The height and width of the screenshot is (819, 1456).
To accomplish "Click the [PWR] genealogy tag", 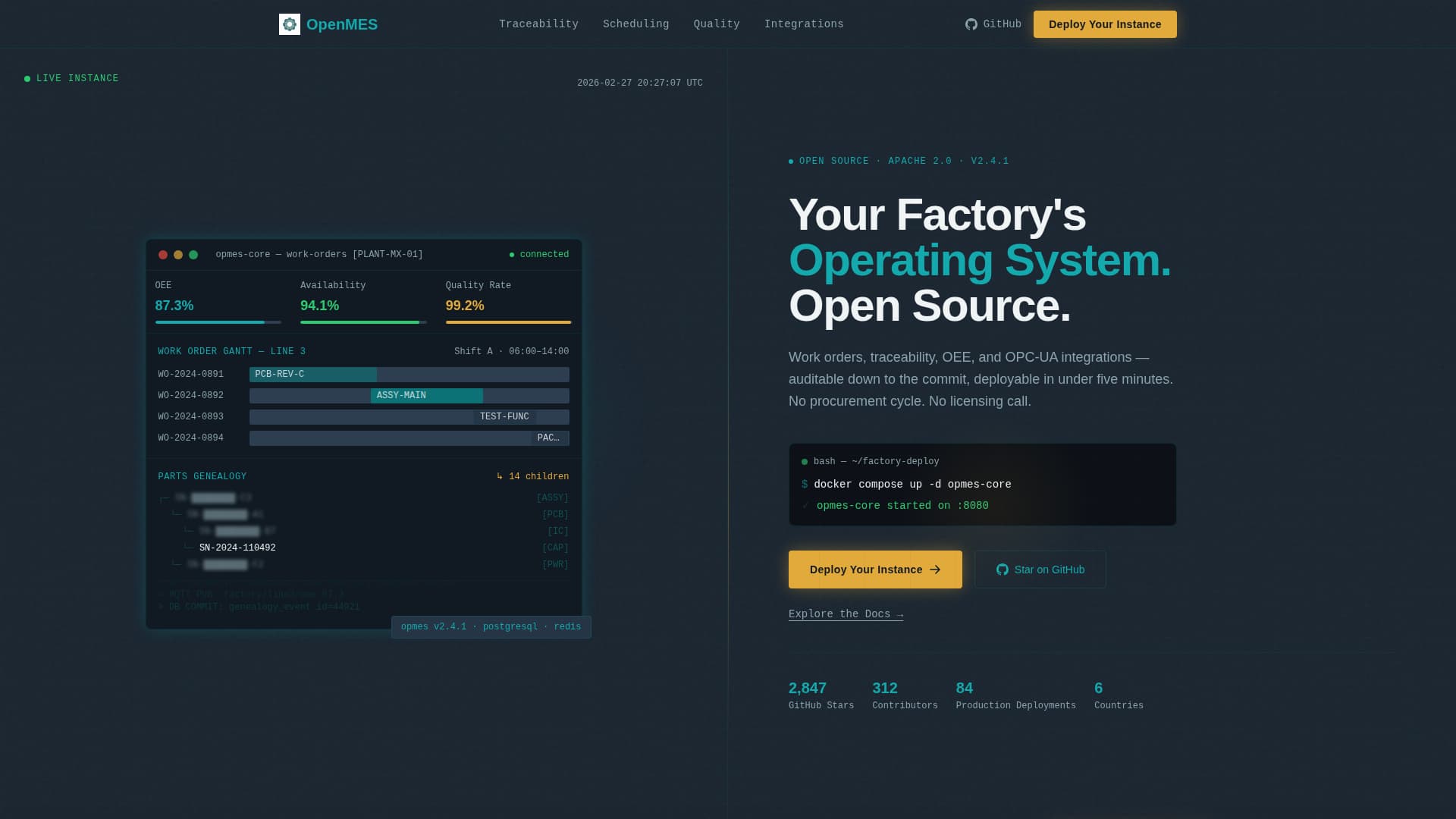I will [556, 565].
